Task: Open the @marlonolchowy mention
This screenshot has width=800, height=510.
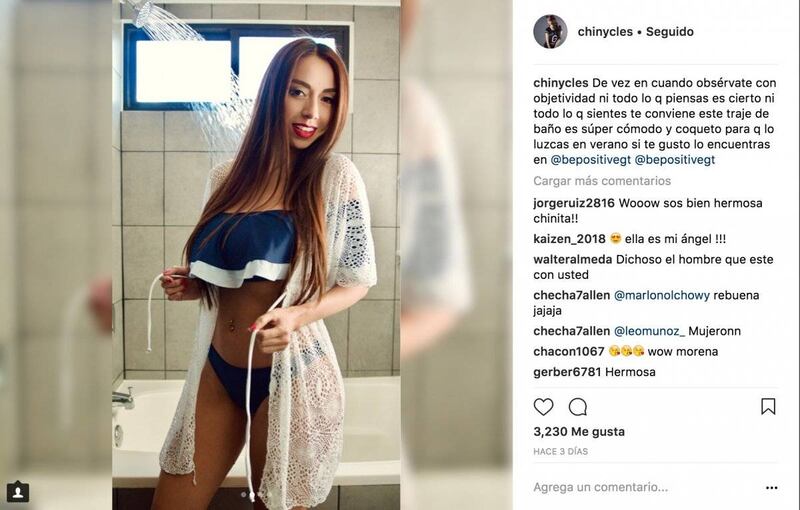Action: tap(662, 295)
